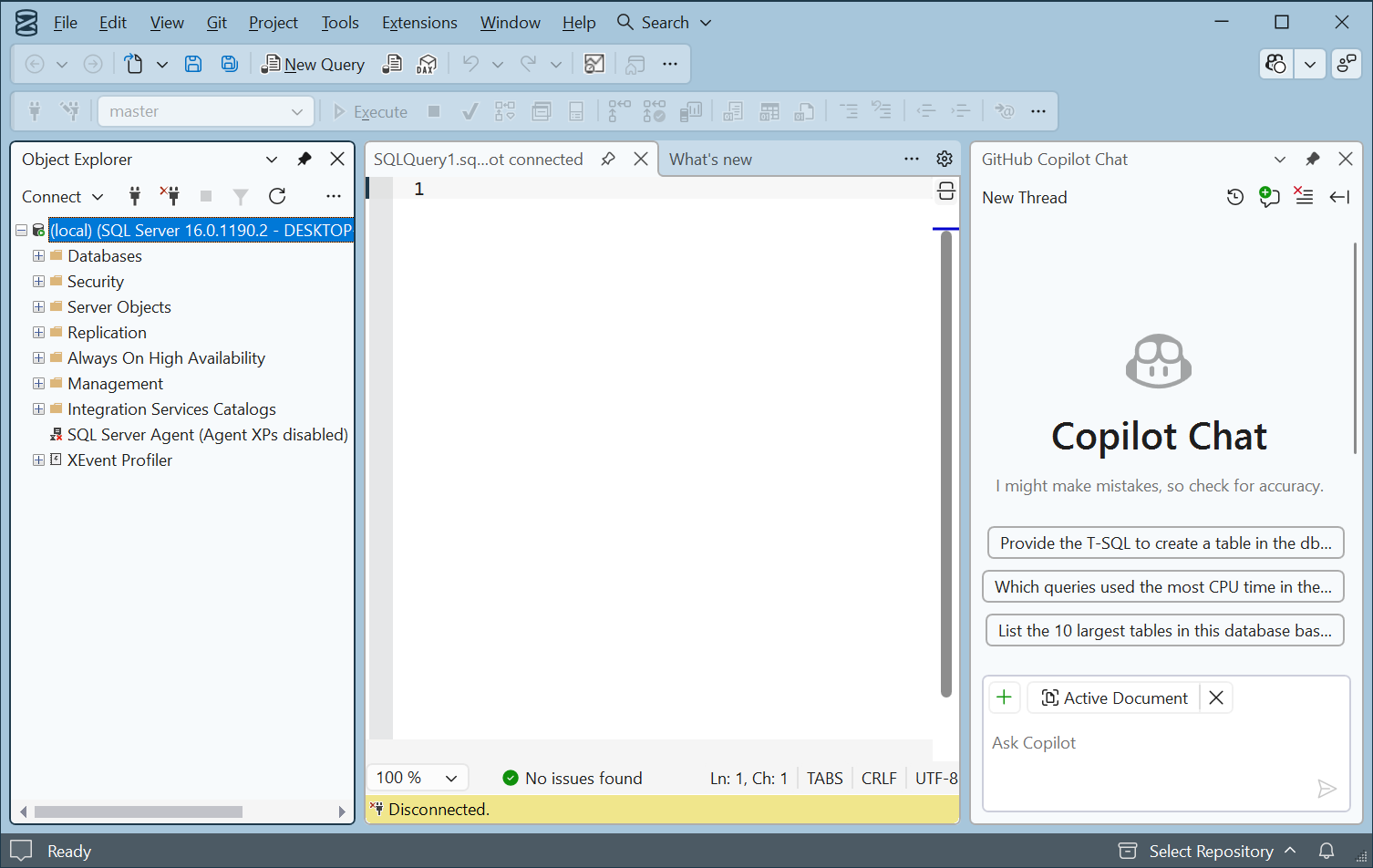The image size is (1373, 868).
Task: Open the Object Explorer window options dropdown arrow
Action: coord(272,160)
